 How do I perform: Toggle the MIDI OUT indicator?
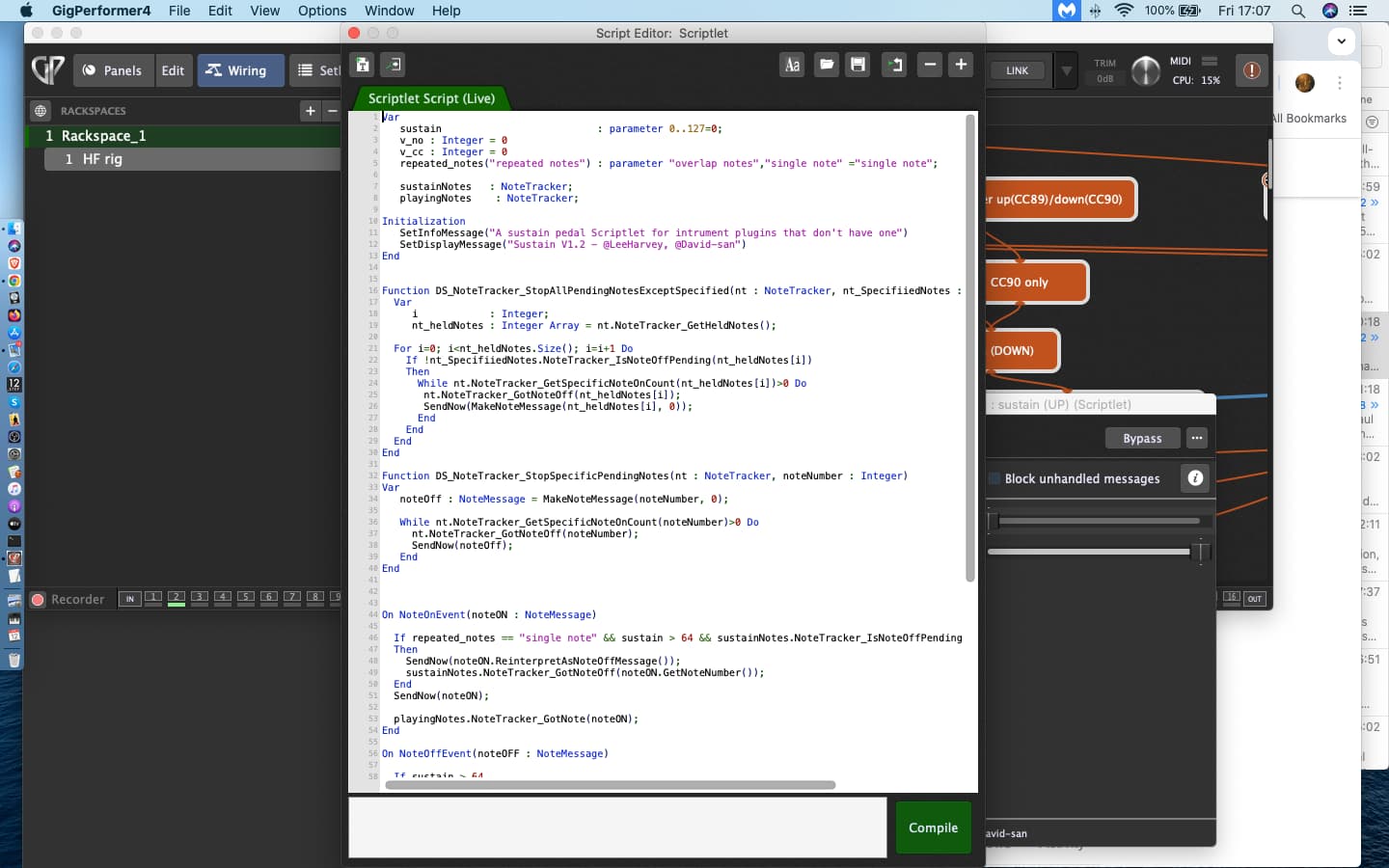tap(1255, 598)
